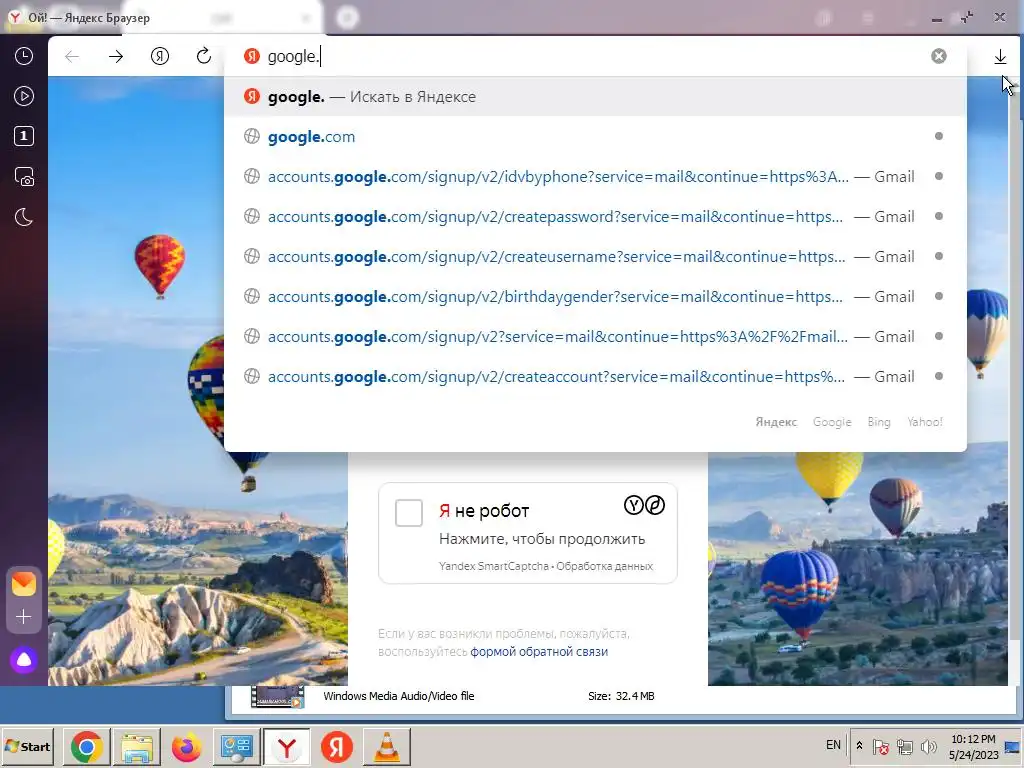Click the address bar containing google.
The image size is (1024, 768).
[594, 56]
